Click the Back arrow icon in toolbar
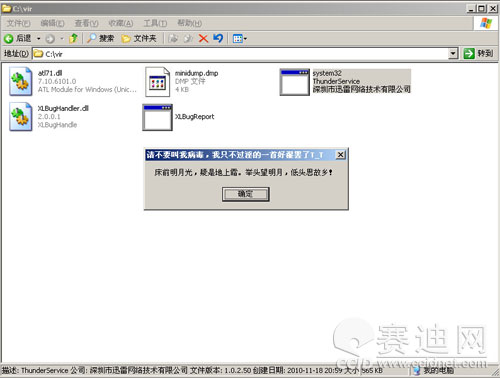The width and height of the screenshot is (500, 378). 9,39
